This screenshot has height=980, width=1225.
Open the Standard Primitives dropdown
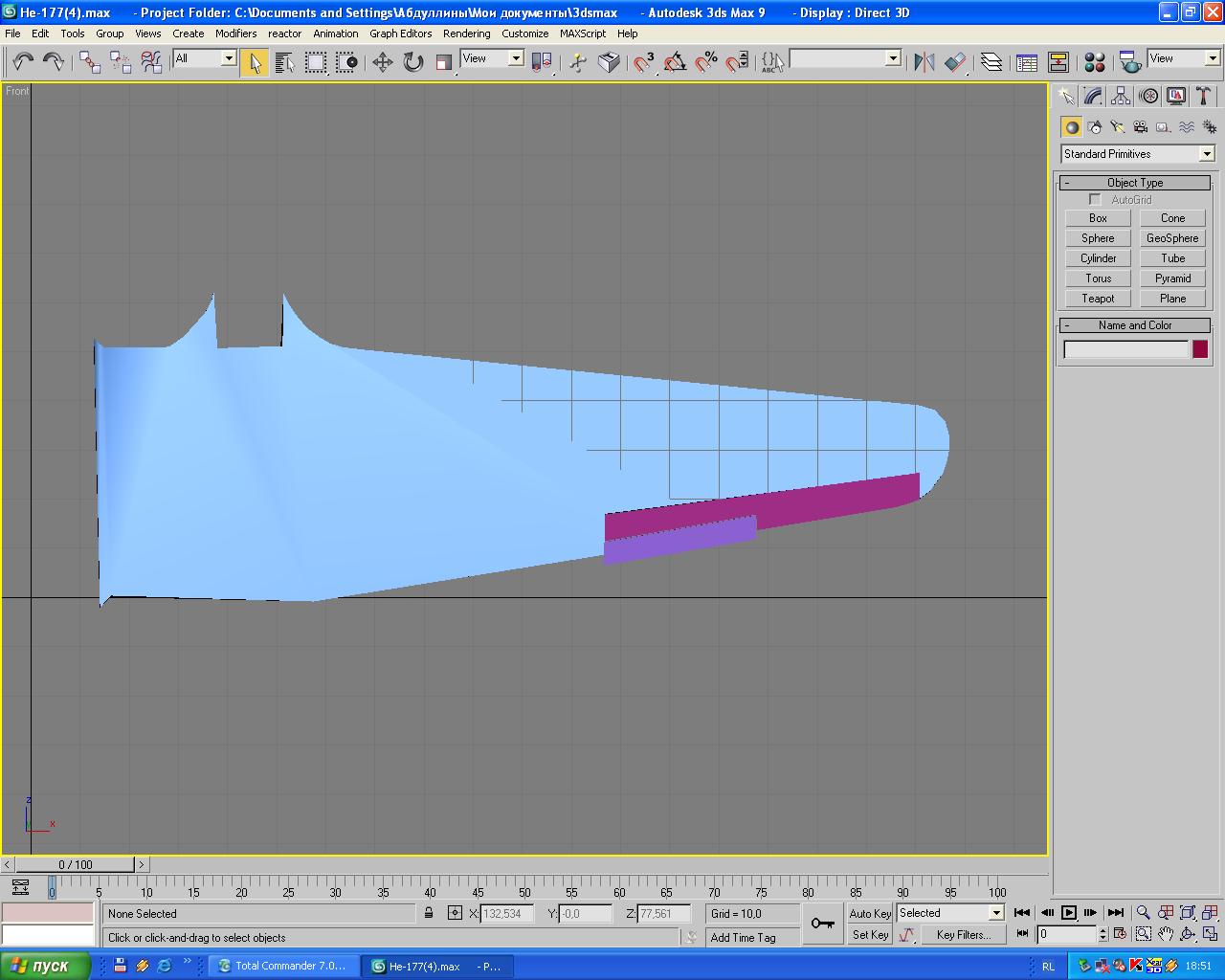[x=1137, y=154]
